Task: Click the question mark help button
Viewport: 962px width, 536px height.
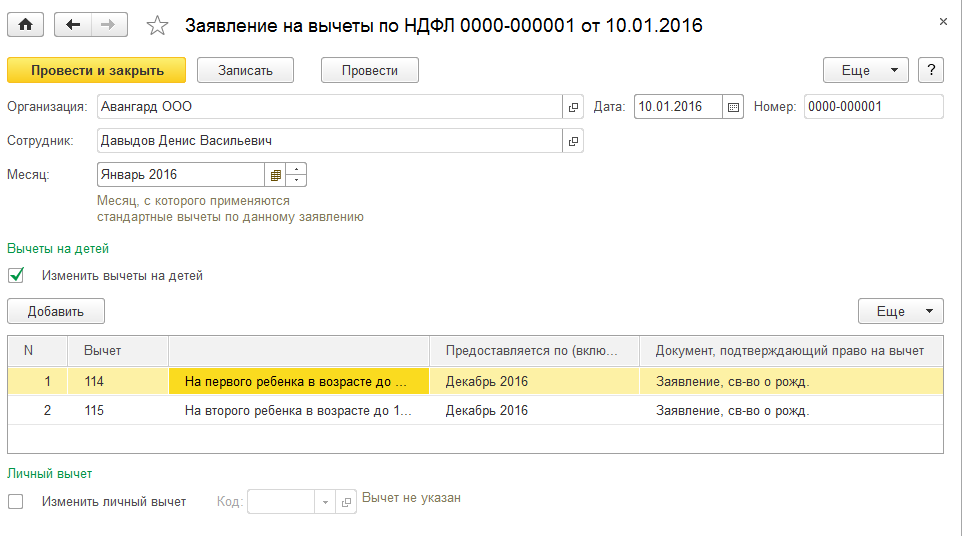Action: [931, 70]
